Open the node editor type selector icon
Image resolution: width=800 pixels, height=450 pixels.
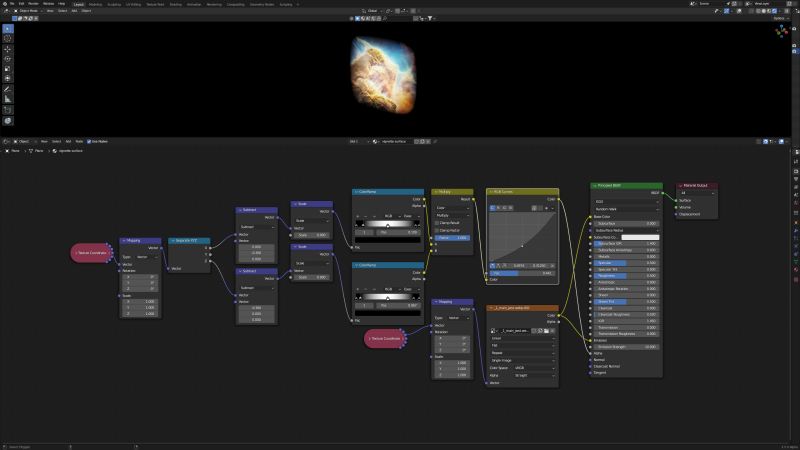tap(6, 141)
